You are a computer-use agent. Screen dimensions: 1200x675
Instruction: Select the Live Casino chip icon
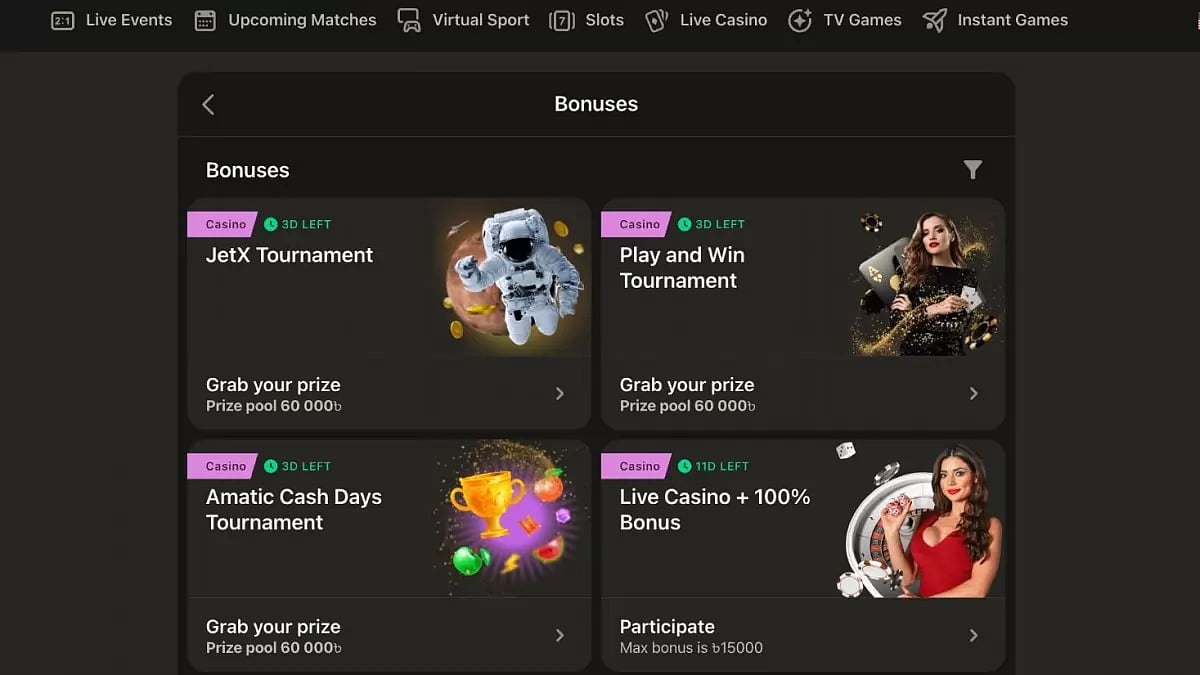pyautogui.click(x=657, y=19)
